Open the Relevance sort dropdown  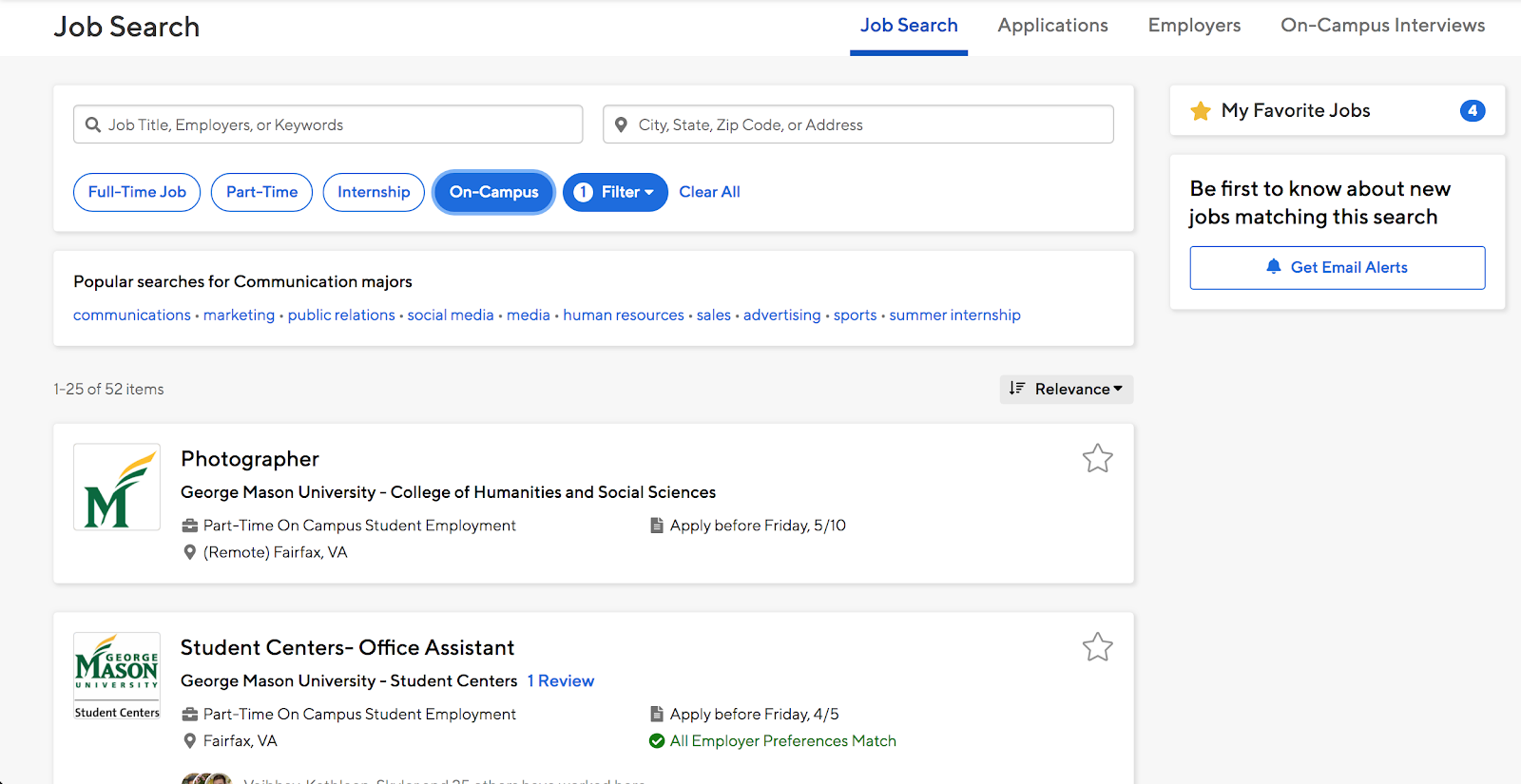[1067, 389]
